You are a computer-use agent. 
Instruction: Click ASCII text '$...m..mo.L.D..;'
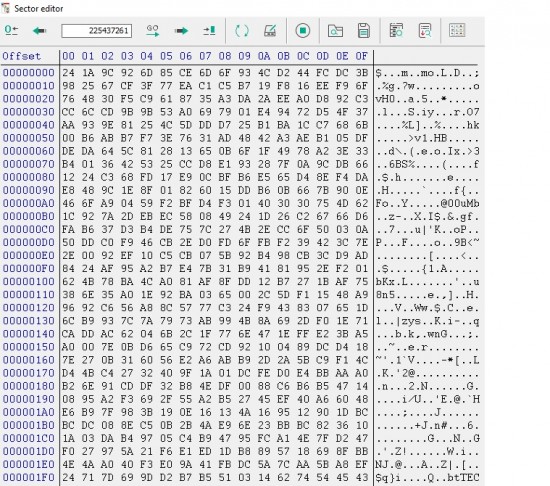[x=427, y=73]
